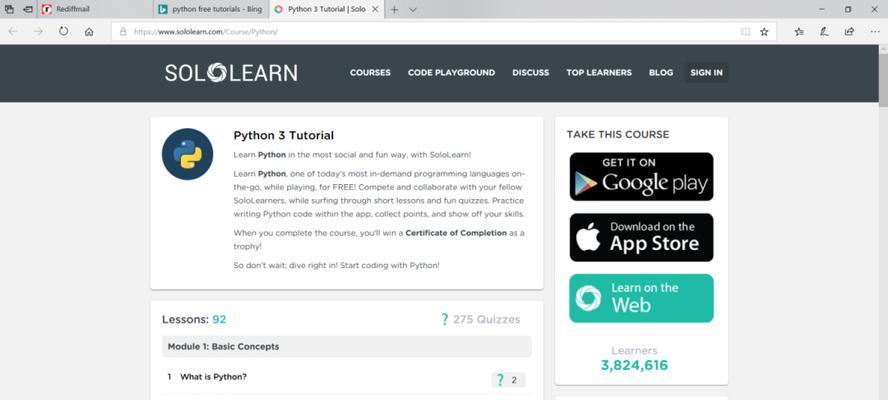
Task: Add this page to favorites with the star
Action: [764, 32]
